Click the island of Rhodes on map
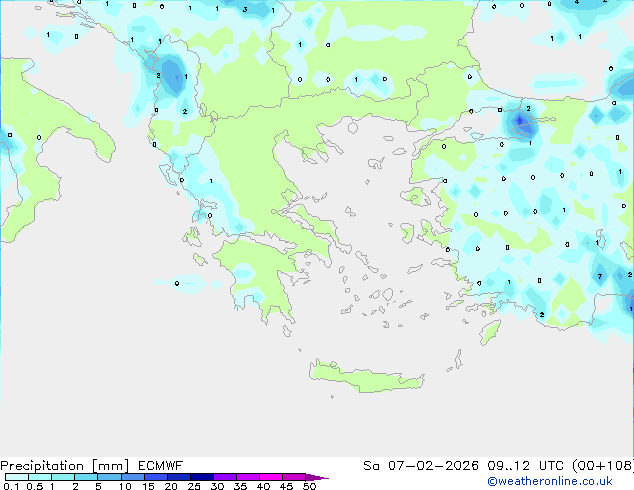The image size is (634, 490). (x=490, y=332)
